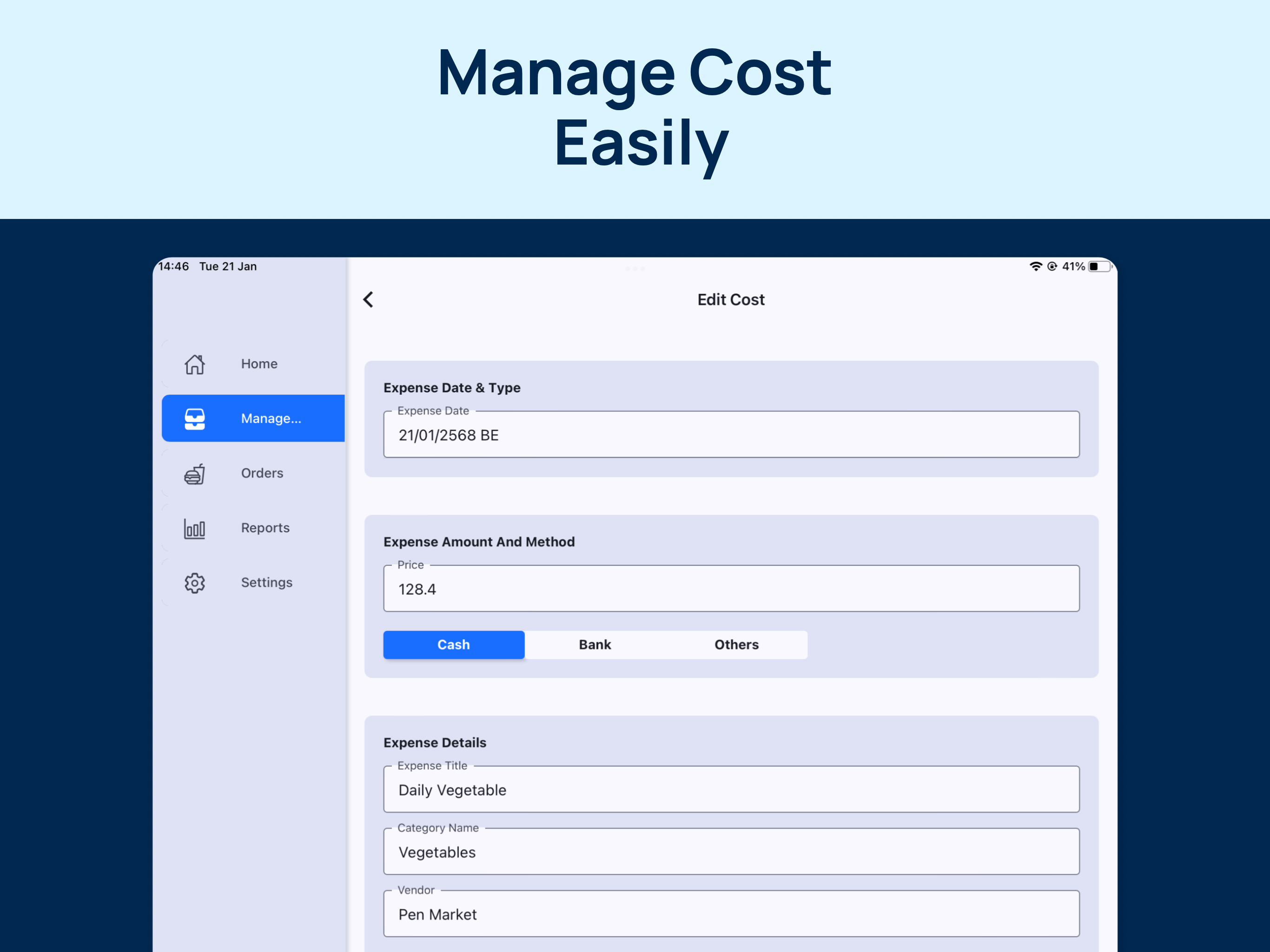Open the Settings gear icon

[x=195, y=583]
